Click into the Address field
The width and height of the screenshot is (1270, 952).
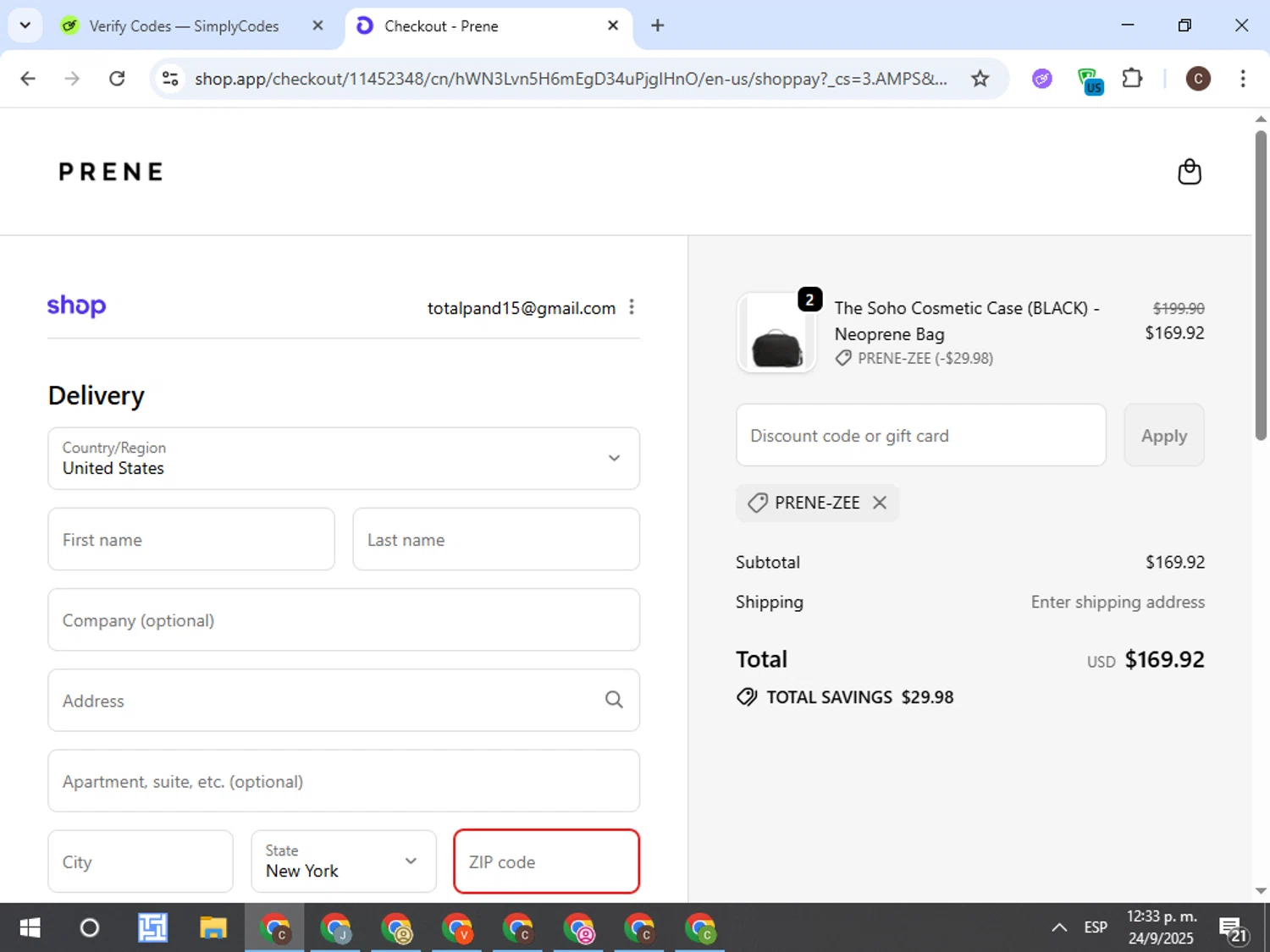[x=344, y=700]
